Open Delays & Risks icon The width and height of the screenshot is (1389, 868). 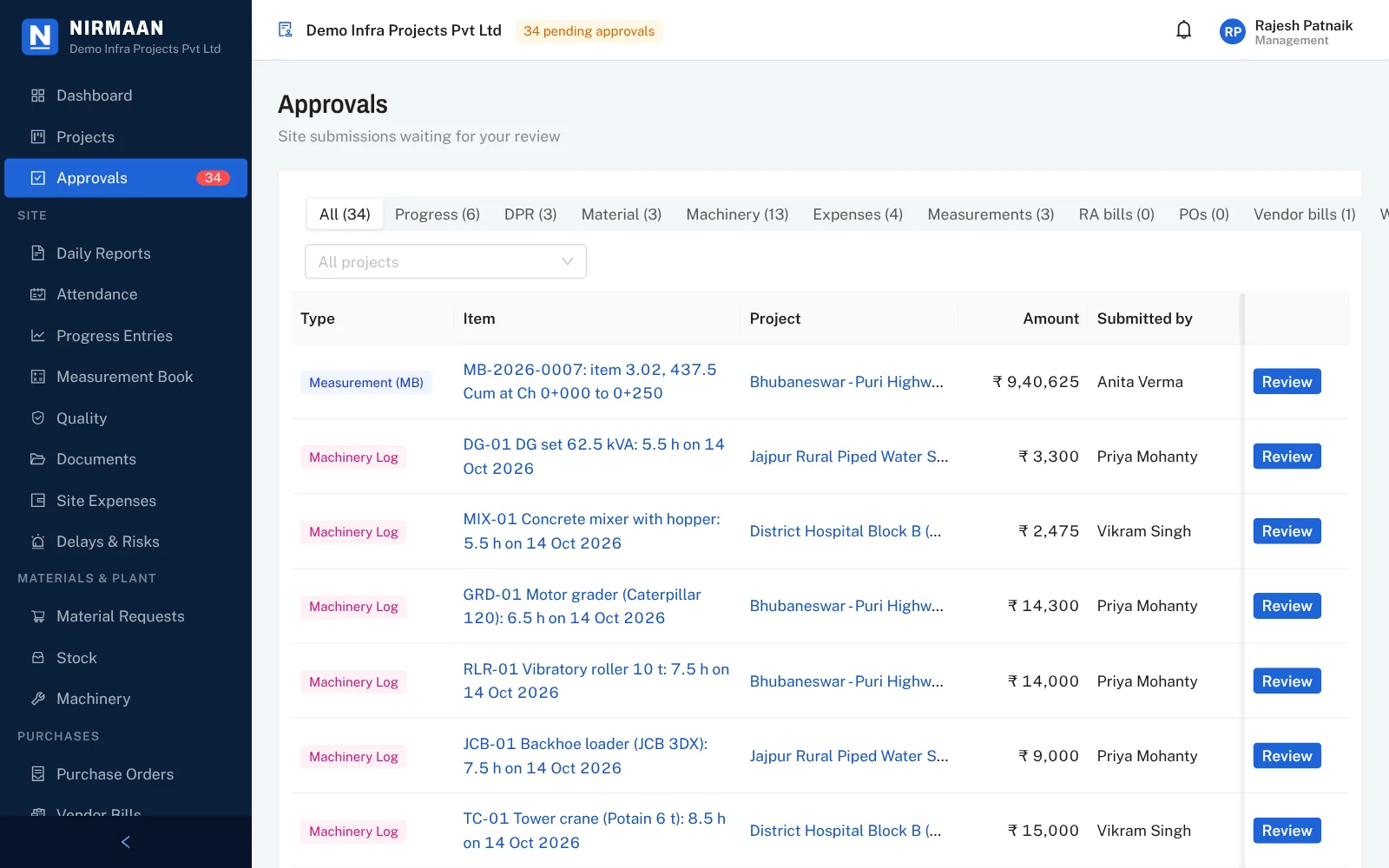click(x=37, y=542)
